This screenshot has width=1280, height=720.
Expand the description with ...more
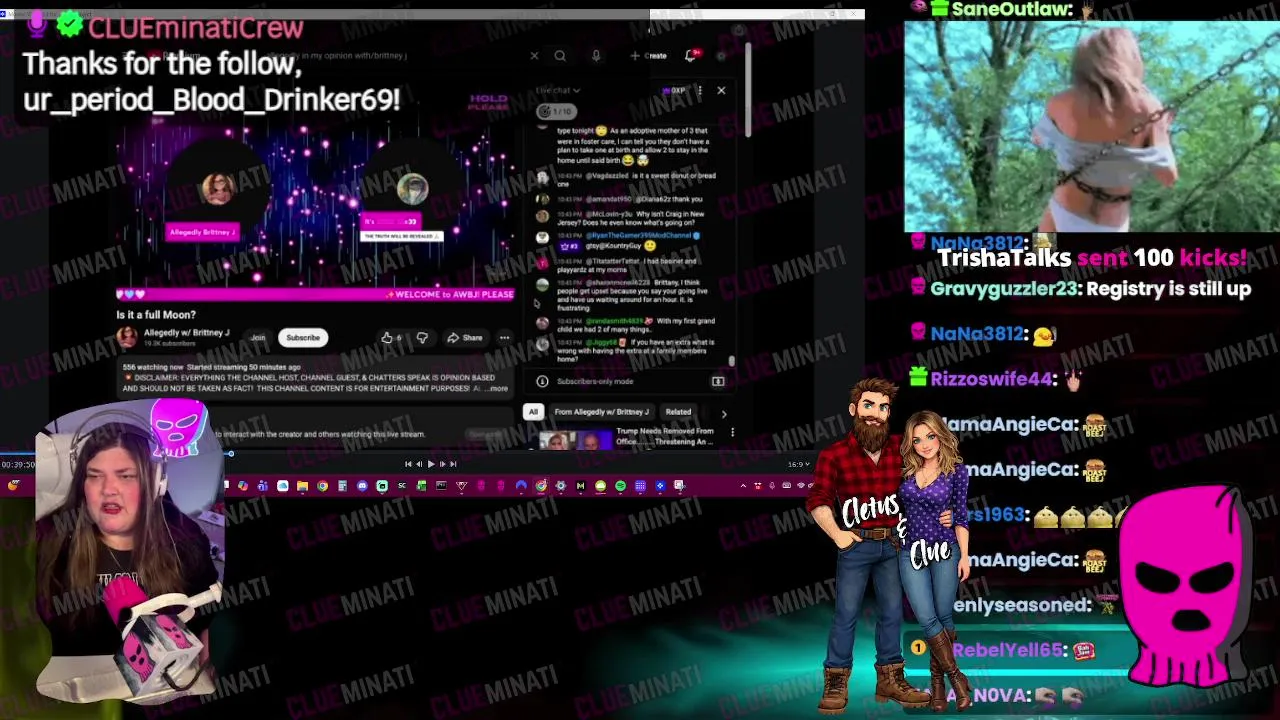(x=498, y=388)
